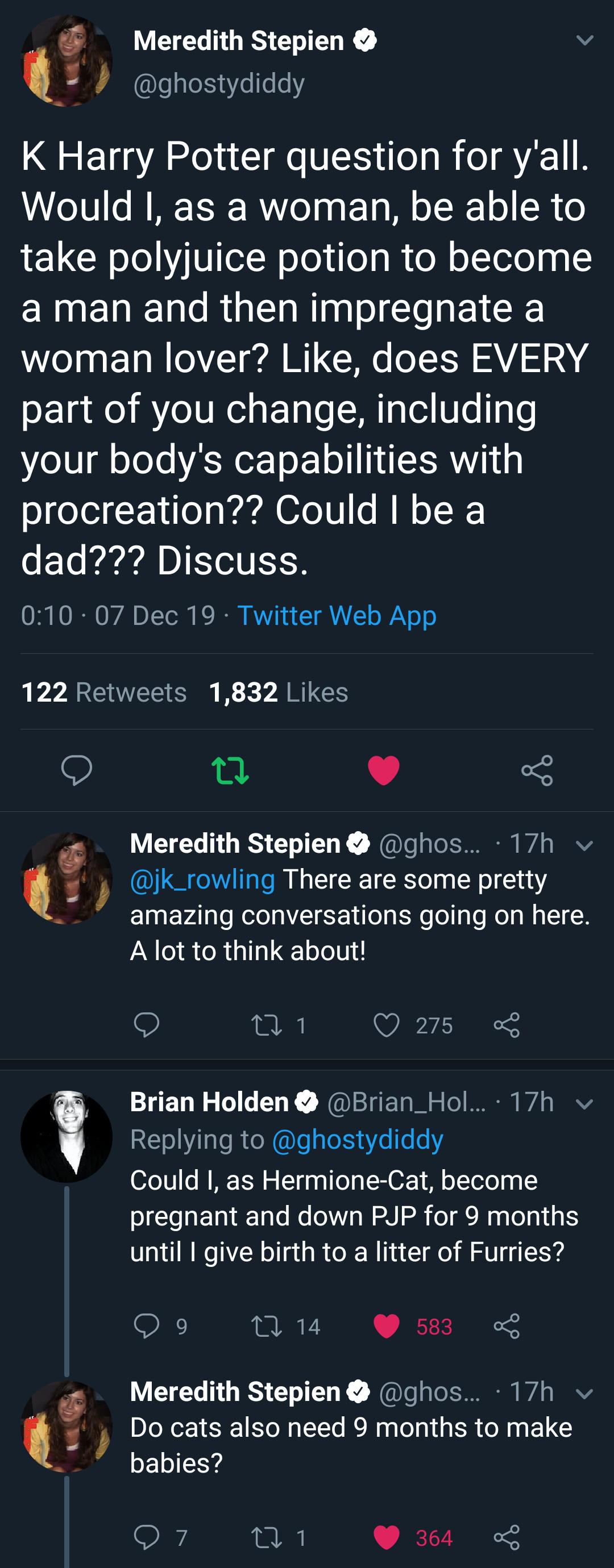View the list of 122 Retweets
Image resolution: width=614 pixels, height=1568 pixels.
click(x=103, y=692)
